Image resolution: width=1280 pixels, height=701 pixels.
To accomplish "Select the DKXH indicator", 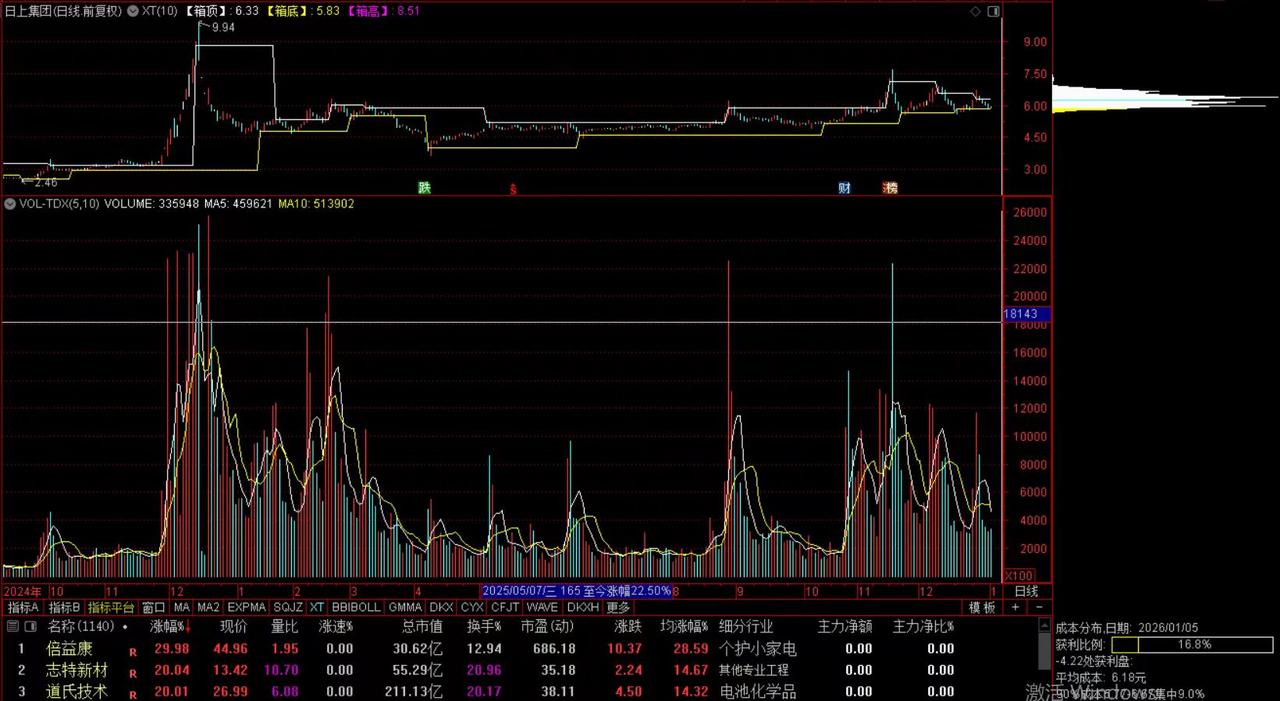I will (x=583, y=607).
